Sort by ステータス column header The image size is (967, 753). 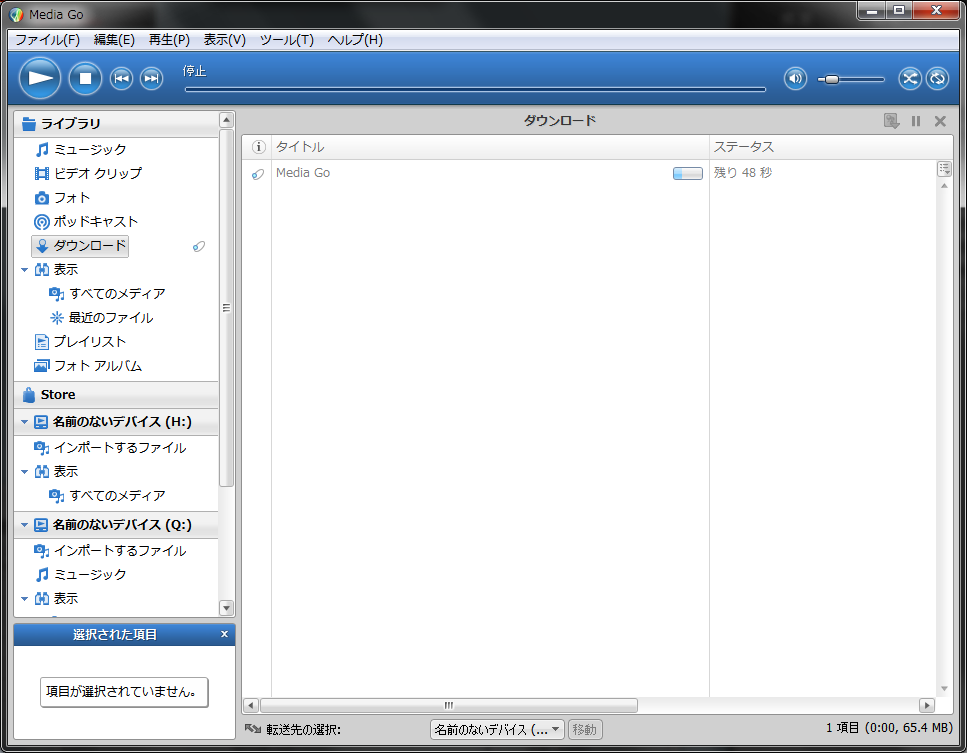831,147
